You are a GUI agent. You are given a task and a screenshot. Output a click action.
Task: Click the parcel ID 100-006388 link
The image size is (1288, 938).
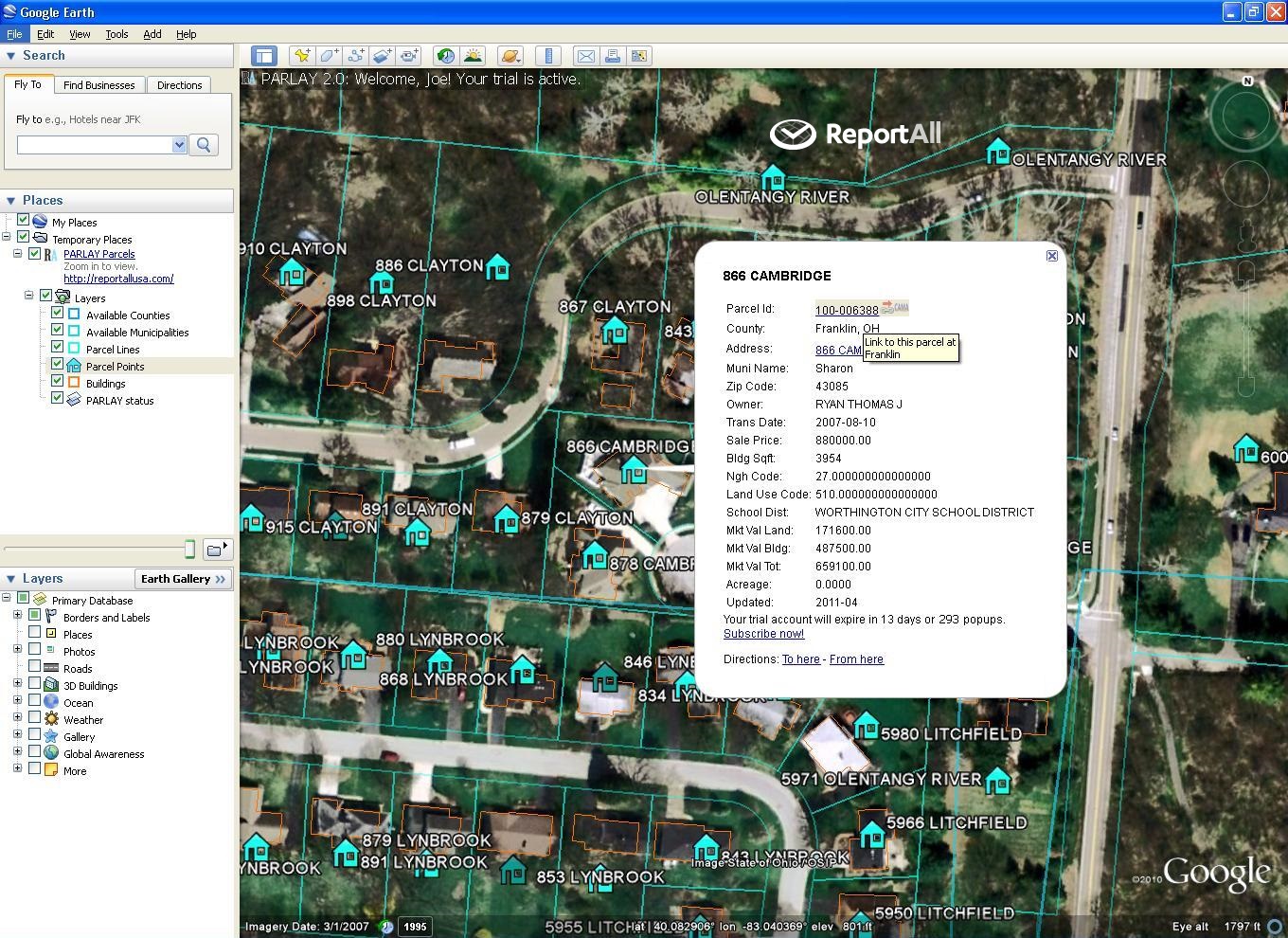[x=847, y=310]
